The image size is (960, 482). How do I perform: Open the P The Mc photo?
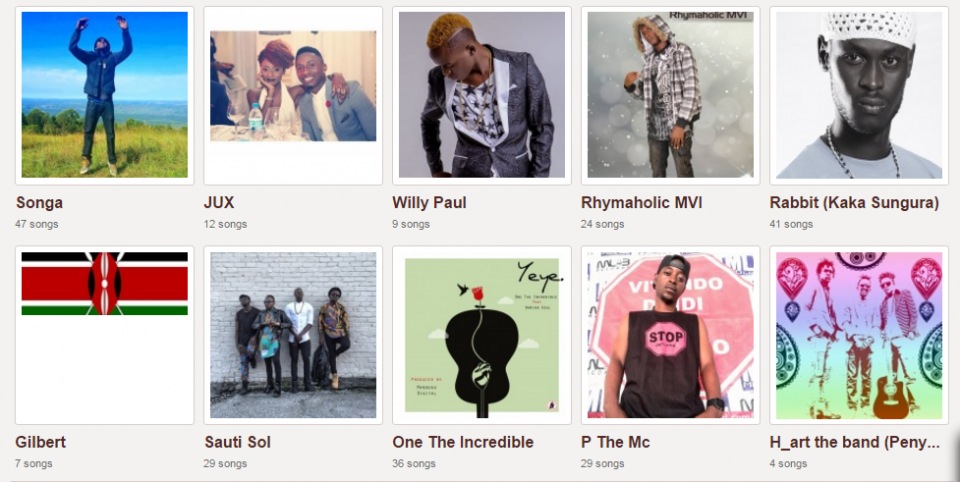[670, 335]
